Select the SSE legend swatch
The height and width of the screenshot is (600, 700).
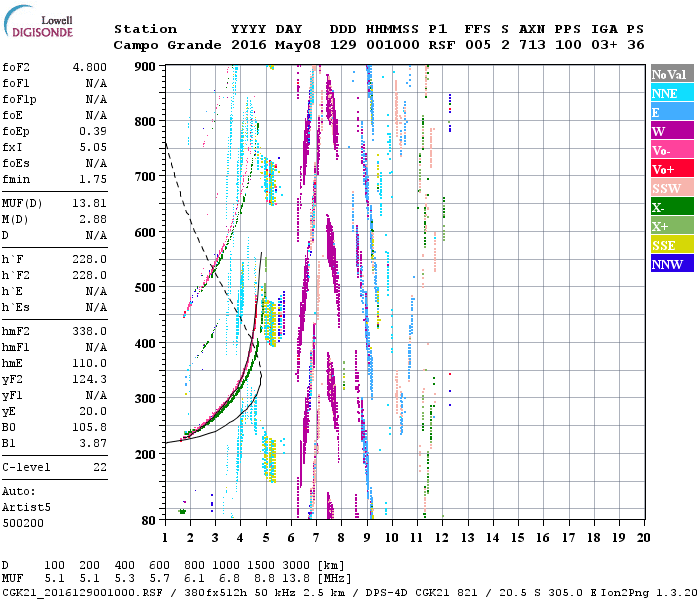672,245
